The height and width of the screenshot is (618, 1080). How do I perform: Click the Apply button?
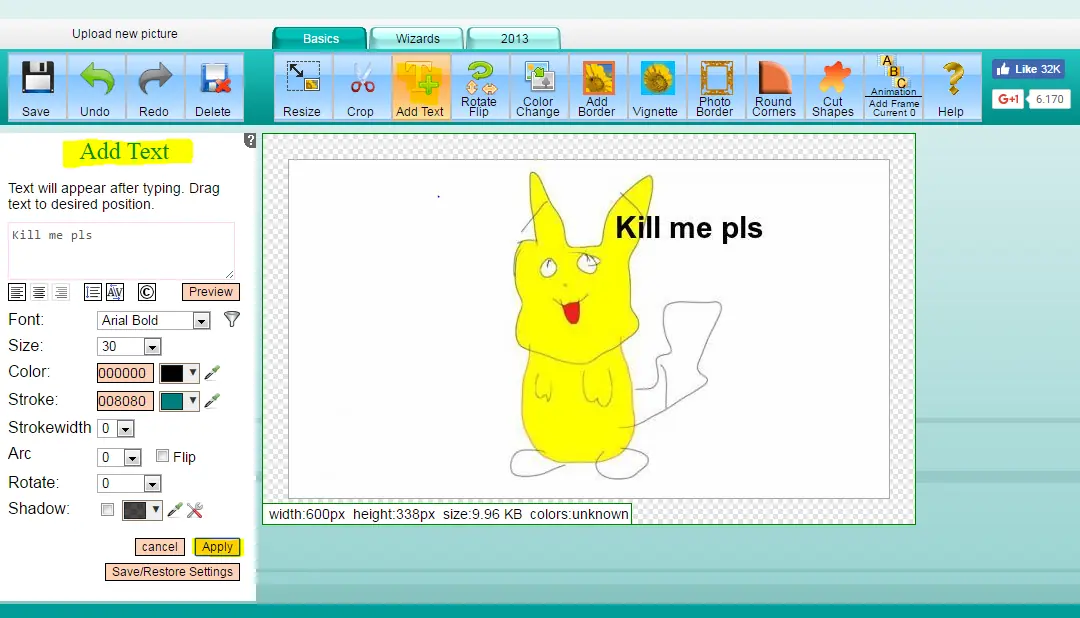pos(218,546)
